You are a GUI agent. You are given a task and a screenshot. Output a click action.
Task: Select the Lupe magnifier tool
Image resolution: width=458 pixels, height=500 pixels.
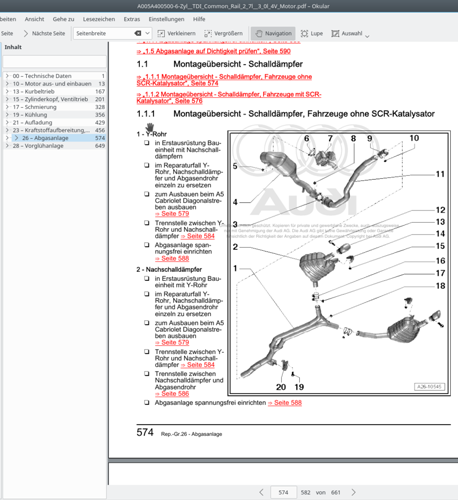pyautogui.click(x=312, y=33)
